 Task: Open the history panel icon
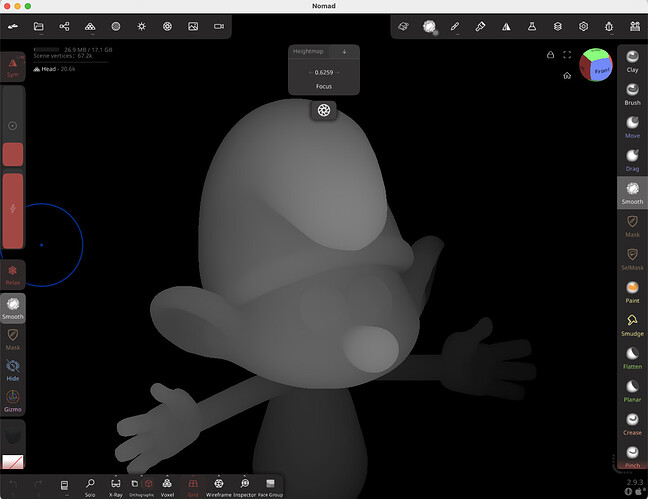[x=64, y=485]
